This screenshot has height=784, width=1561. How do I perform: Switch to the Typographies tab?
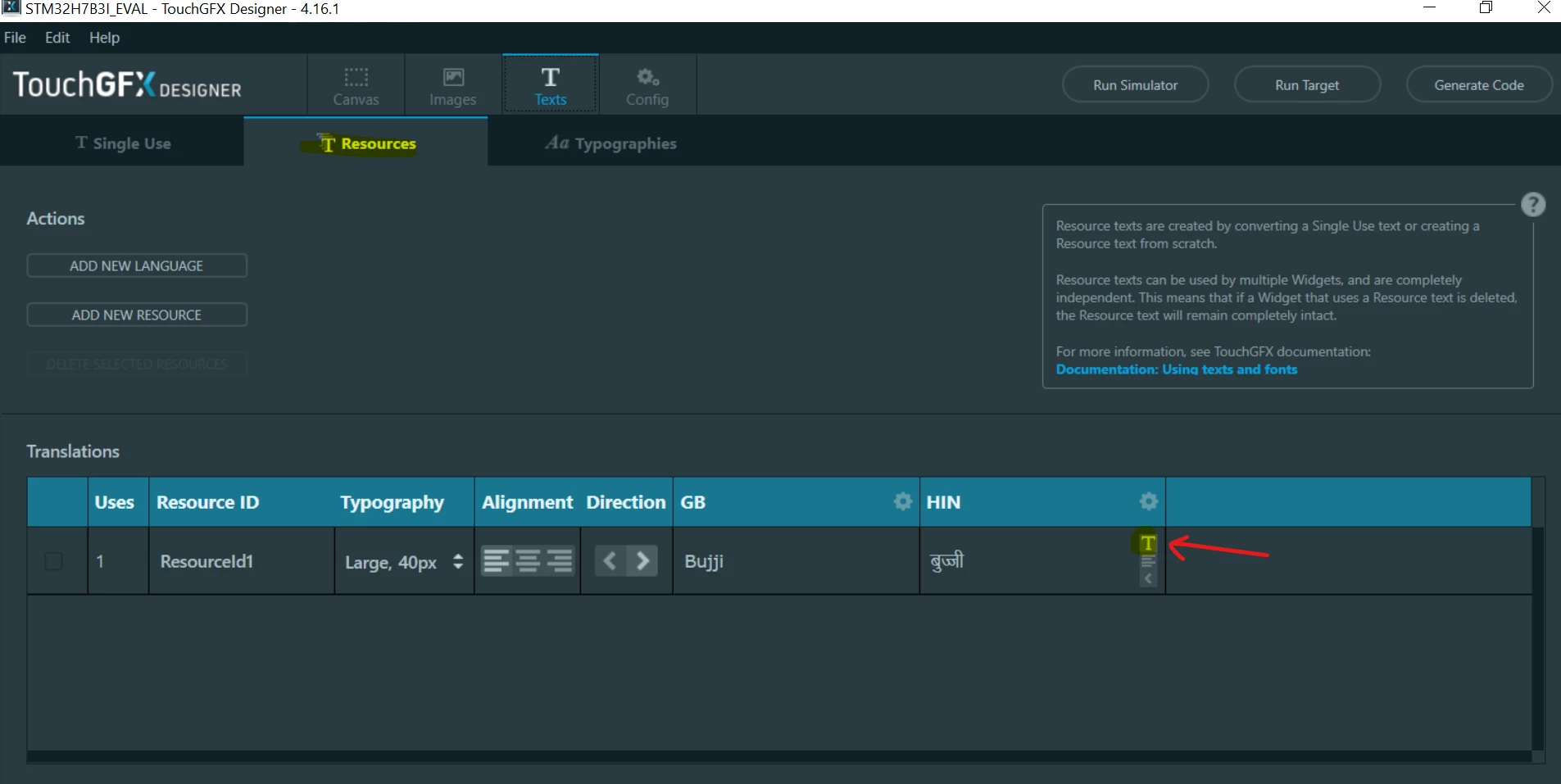click(x=611, y=143)
